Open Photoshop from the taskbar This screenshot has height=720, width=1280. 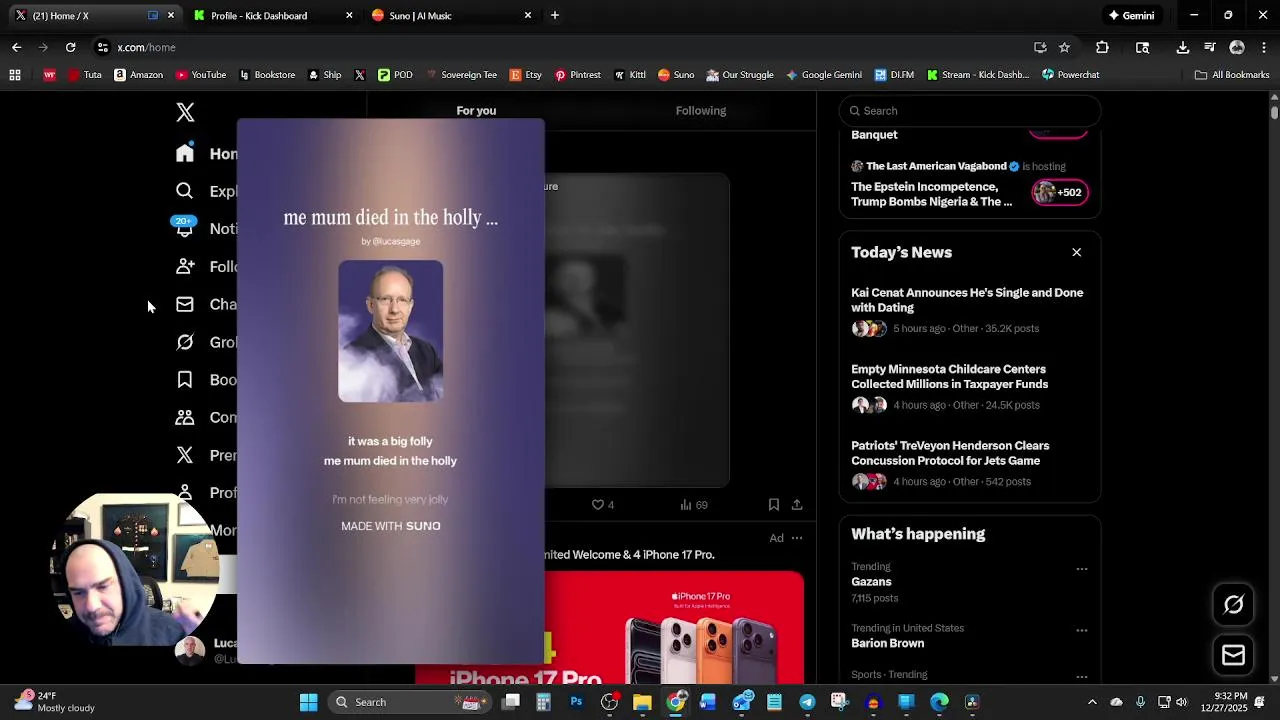tap(576, 702)
